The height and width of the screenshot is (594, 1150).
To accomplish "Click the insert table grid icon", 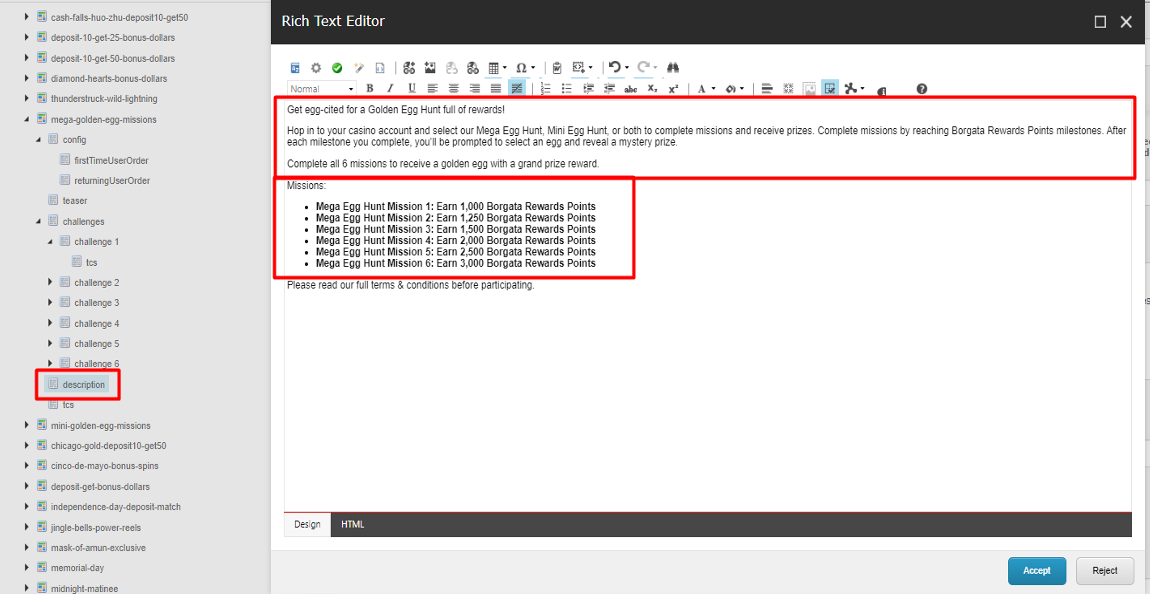I will (494, 68).
